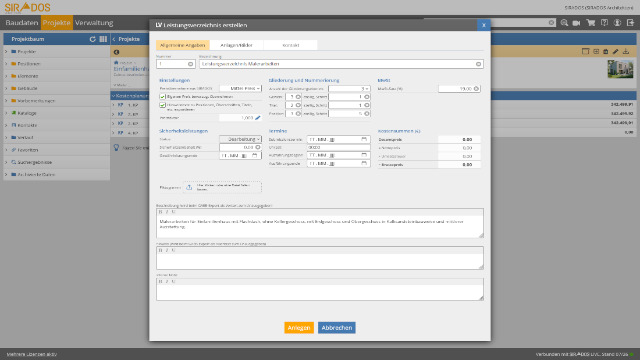The height and width of the screenshot is (360, 640).
Task: Open the Status Bearbeitung dropdown
Action: [x=240, y=139]
